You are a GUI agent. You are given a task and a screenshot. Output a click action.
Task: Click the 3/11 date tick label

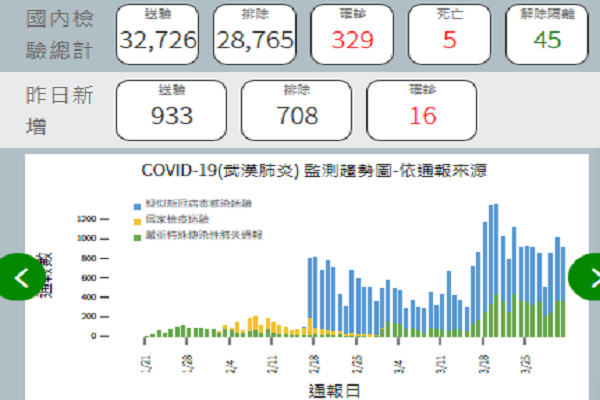click(441, 364)
